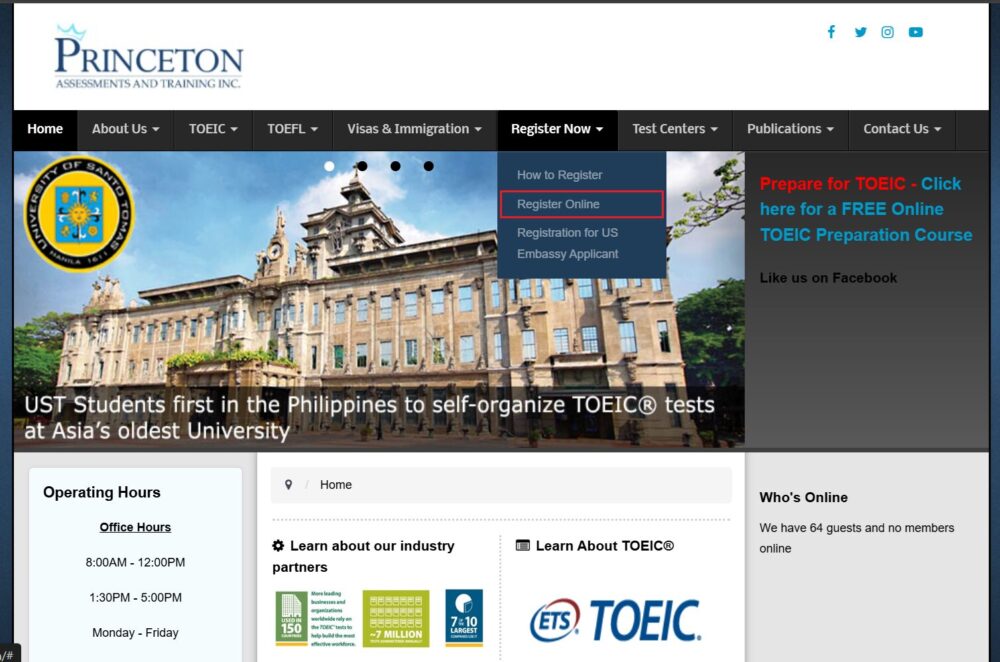Open the YouTube social icon
This screenshot has width=1000, height=662.
[915, 32]
